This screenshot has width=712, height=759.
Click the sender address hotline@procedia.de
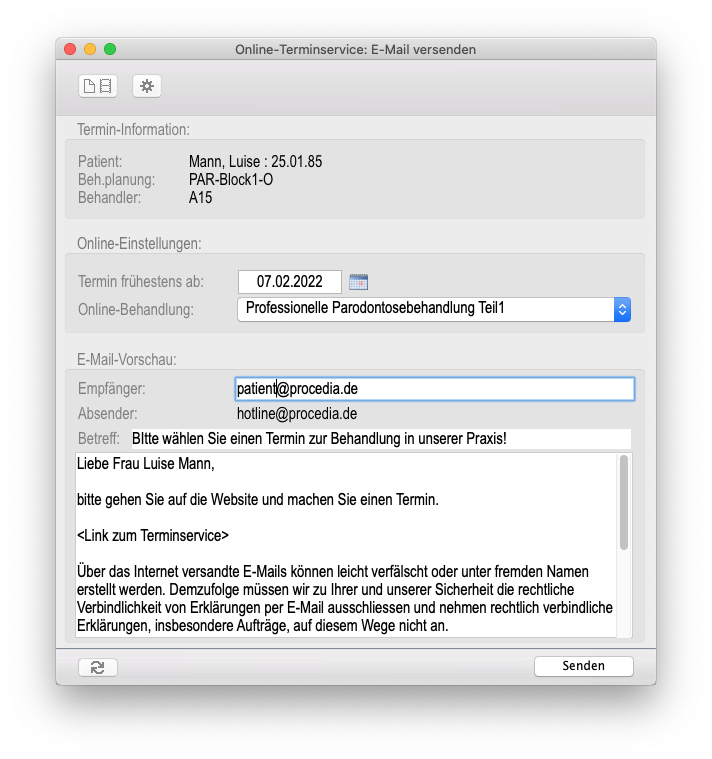click(x=297, y=413)
